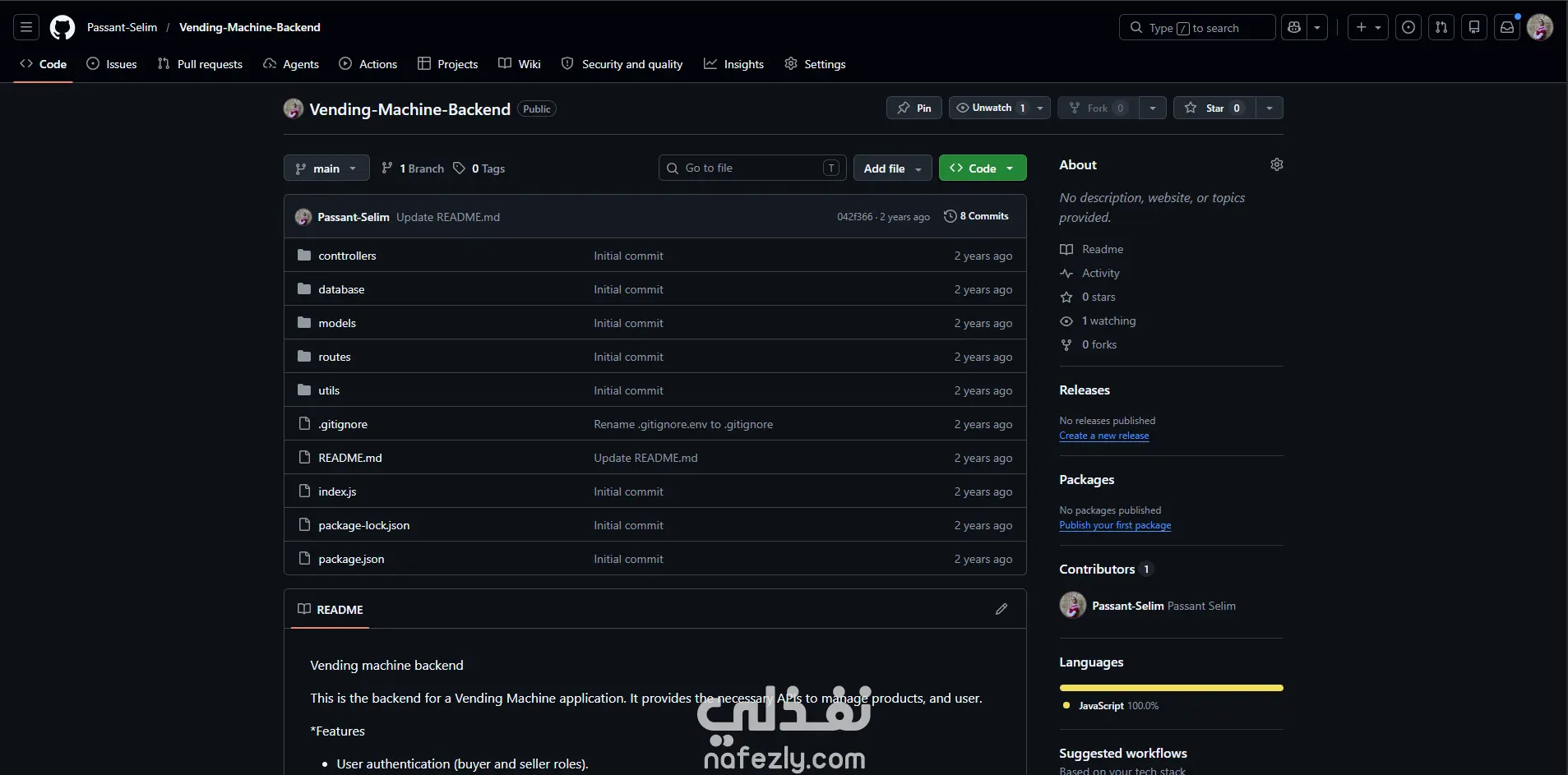Image resolution: width=1568 pixels, height=775 pixels.
Task: View the 8 Commits history
Action: pos(976,216)
